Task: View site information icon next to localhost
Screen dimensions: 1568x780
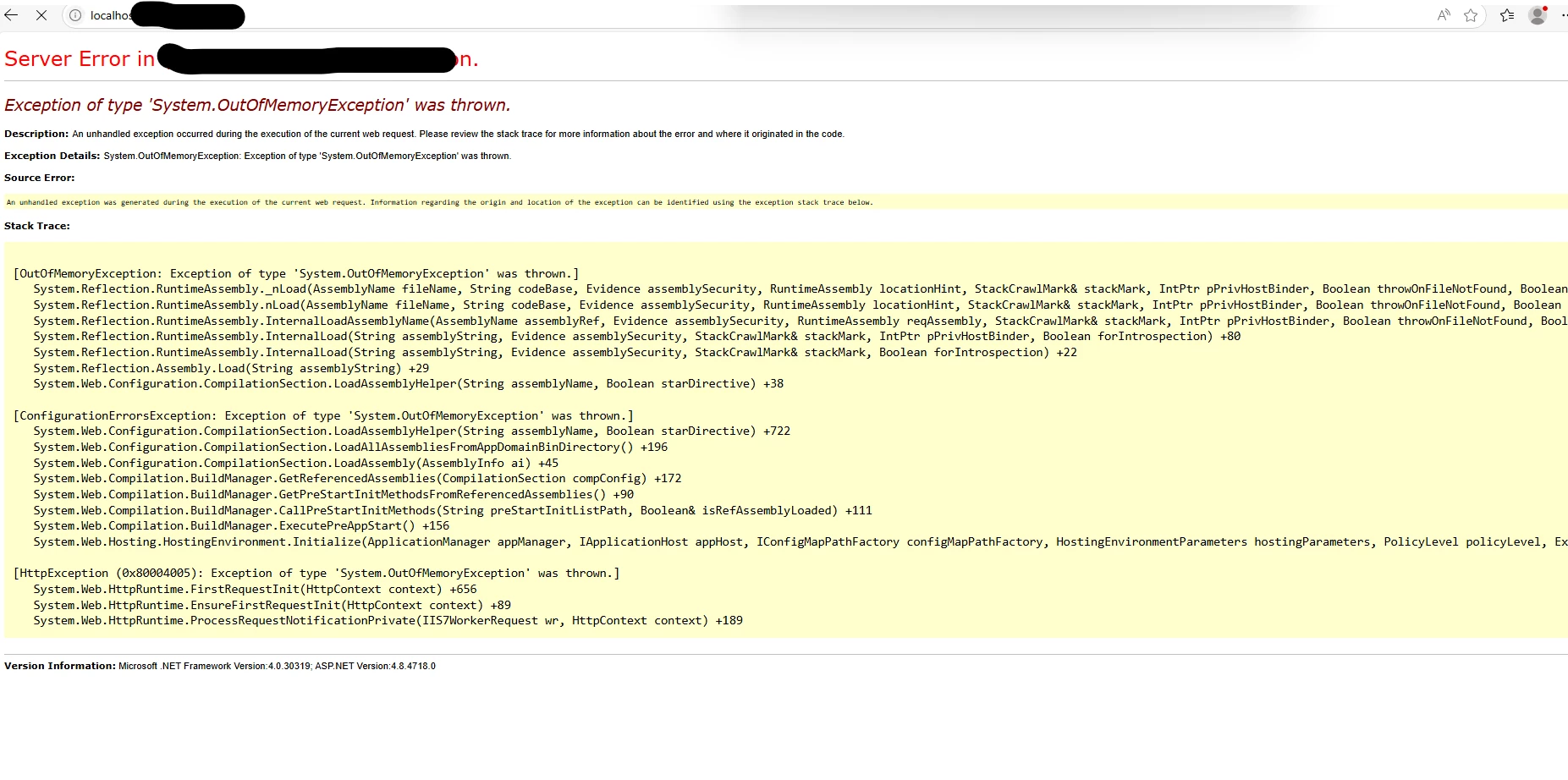Action: click(x=75, y=15)
